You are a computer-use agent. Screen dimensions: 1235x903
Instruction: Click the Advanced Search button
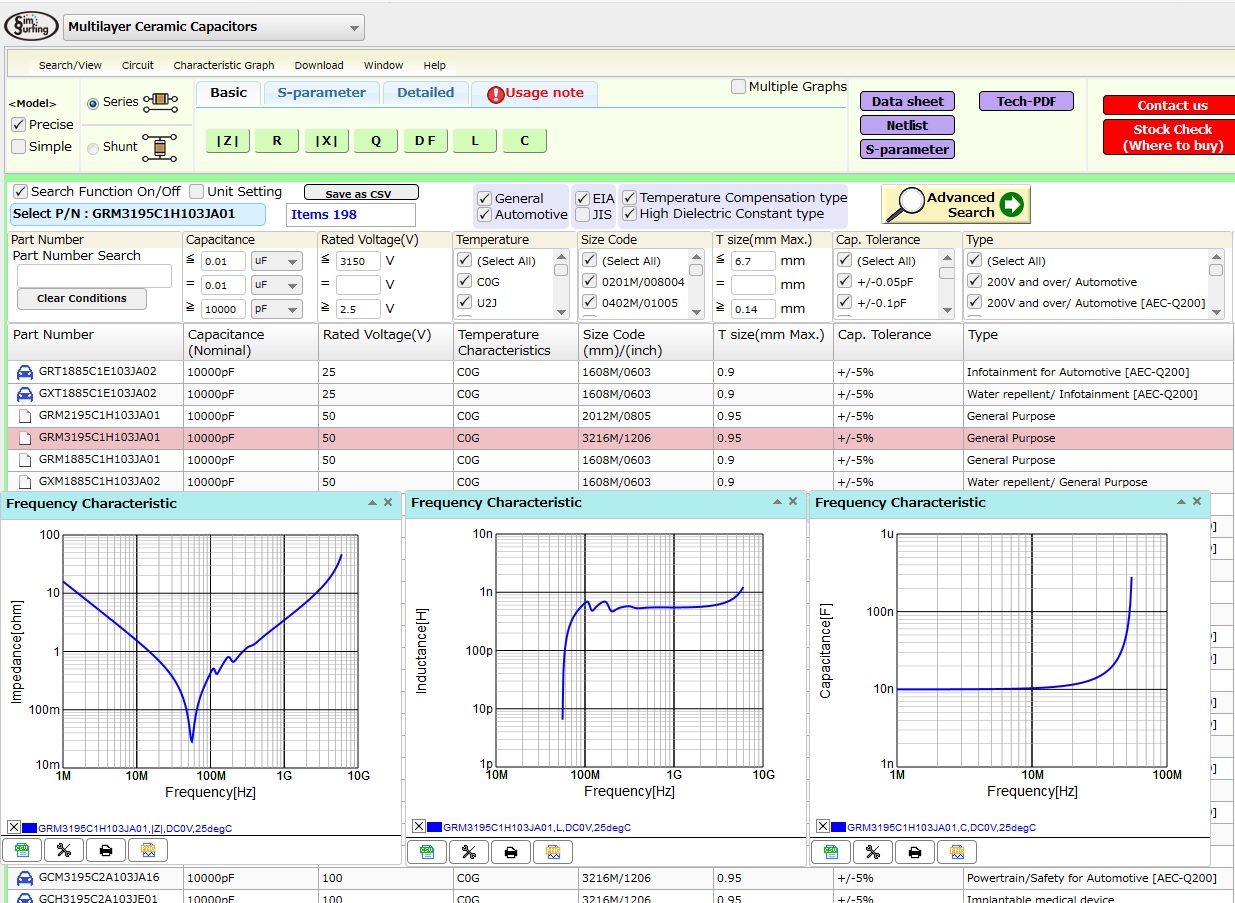click(x=956, y=205)
